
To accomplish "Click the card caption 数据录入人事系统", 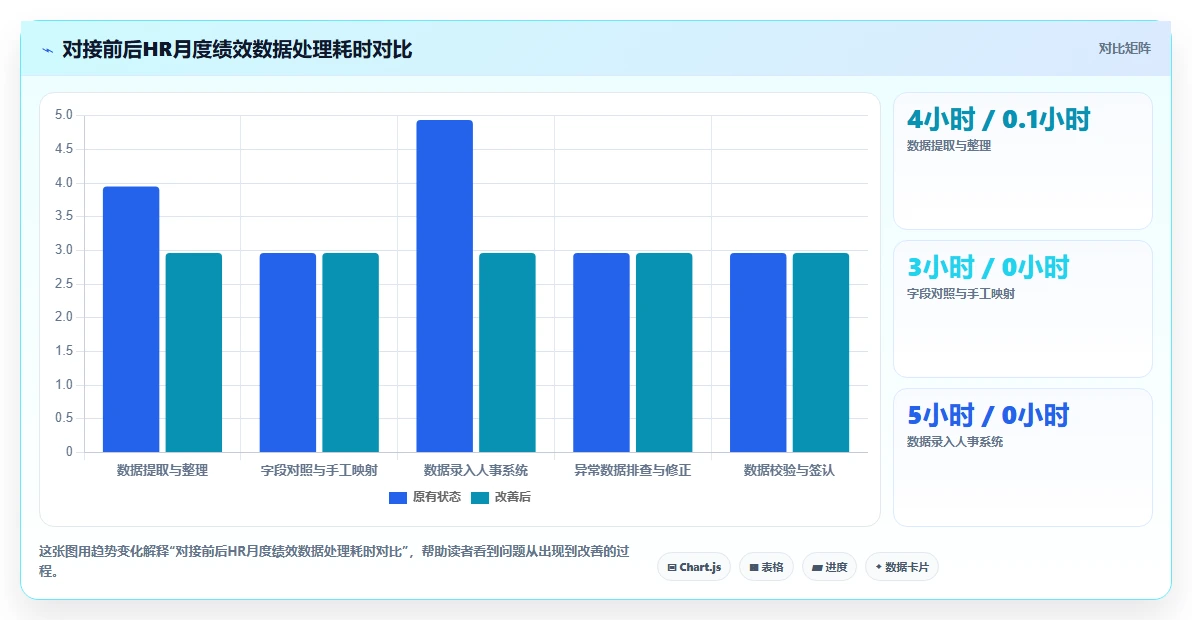I will 955,442.
